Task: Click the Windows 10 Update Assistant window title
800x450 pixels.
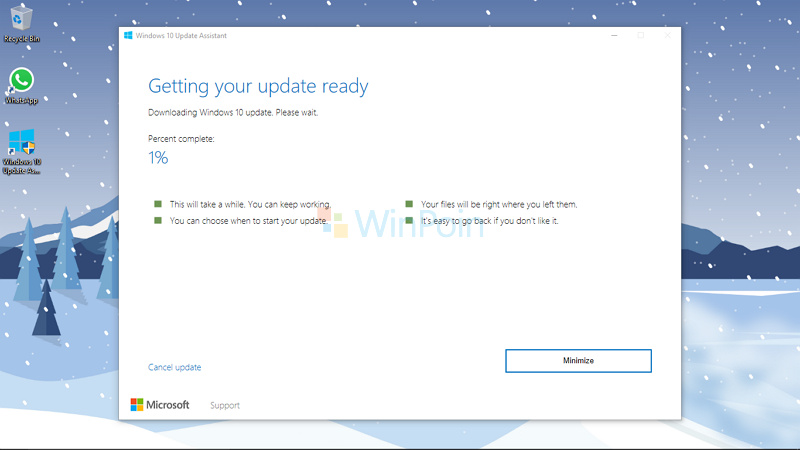Action: [181, 36]
